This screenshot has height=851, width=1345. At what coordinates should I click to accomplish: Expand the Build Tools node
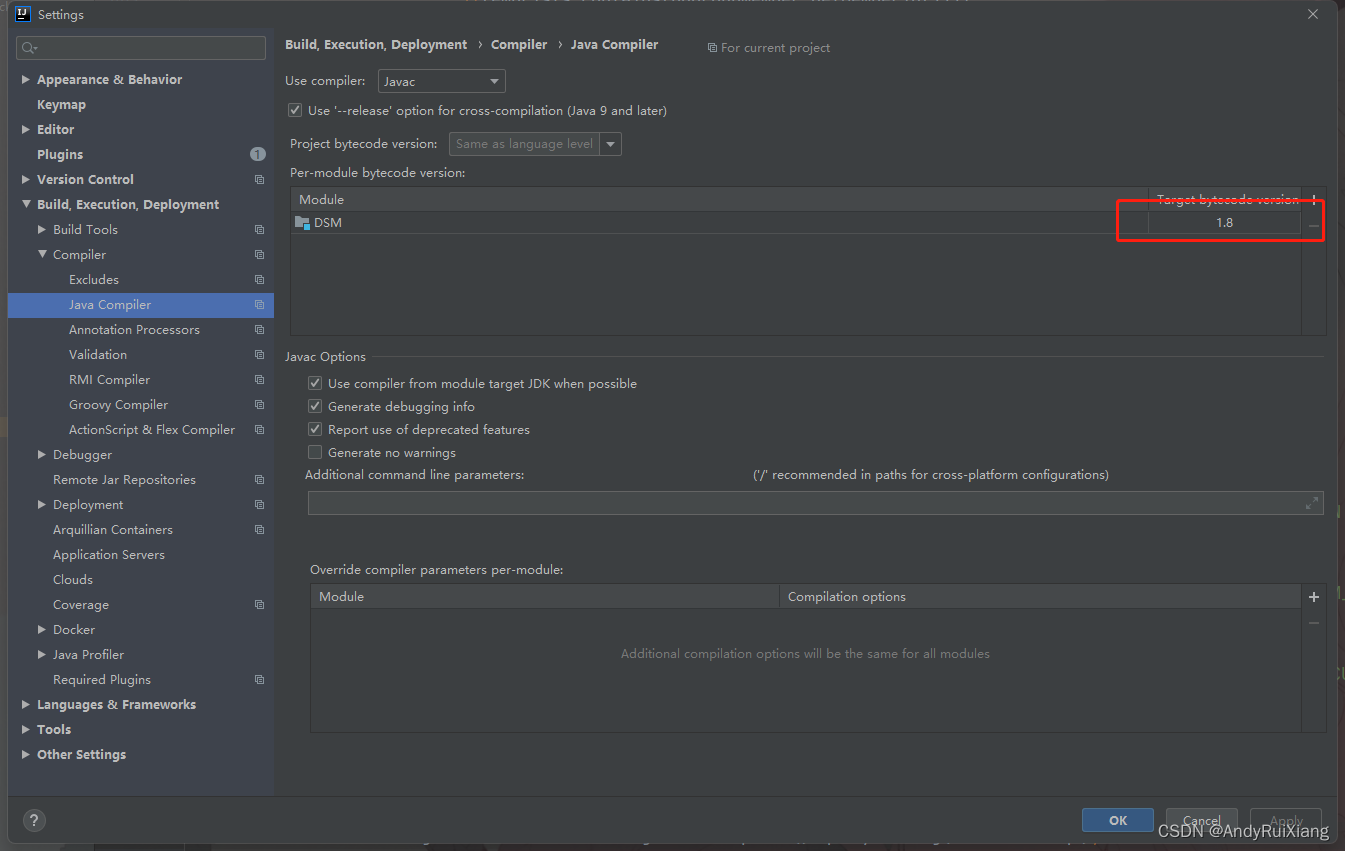tap(42, 229)
